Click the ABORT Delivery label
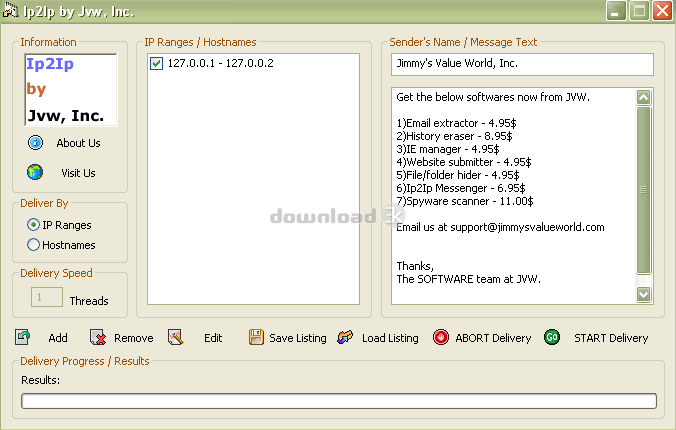The image size is (676, 430). 493,338
